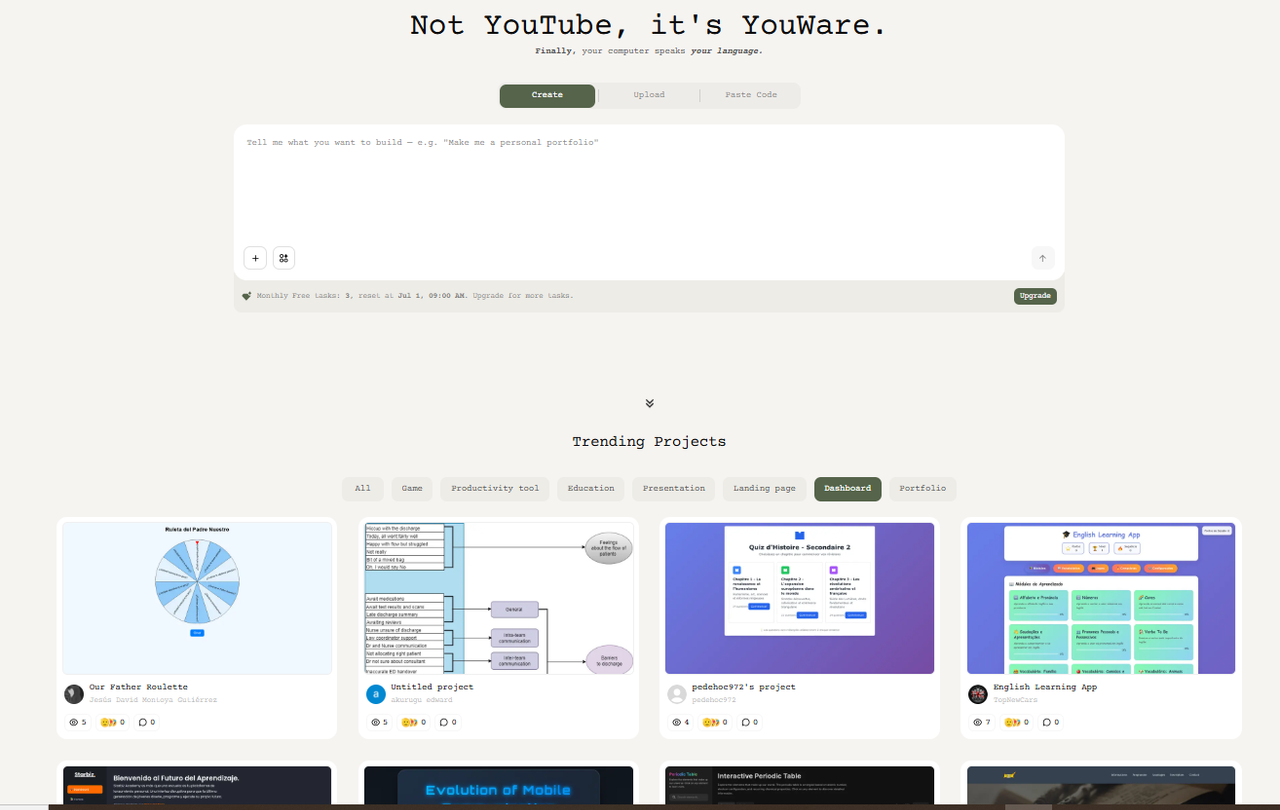
Task: Click the plus attachment icon in prompt box
Action: pos(255,258)
